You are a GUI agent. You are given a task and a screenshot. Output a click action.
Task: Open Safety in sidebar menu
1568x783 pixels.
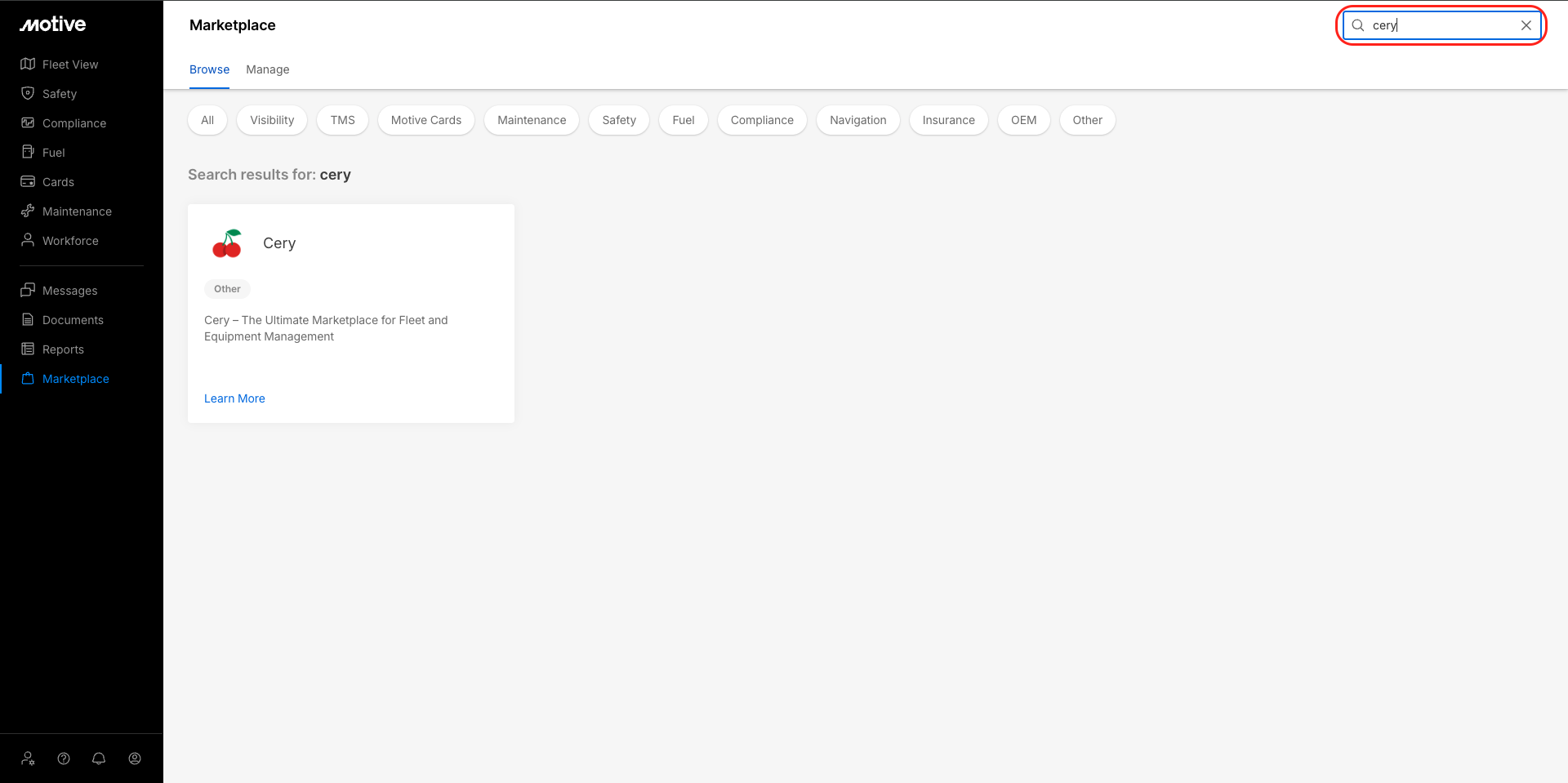tap(60, 94)
